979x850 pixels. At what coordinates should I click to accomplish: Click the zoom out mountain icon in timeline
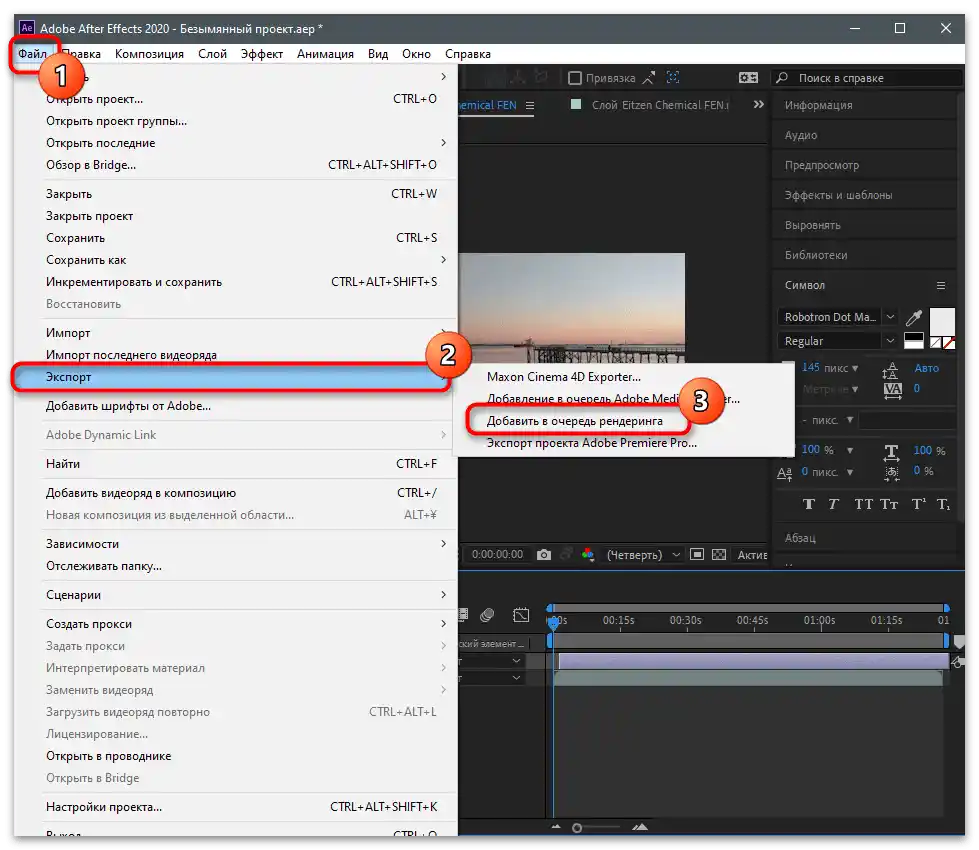tap(556, 827)
